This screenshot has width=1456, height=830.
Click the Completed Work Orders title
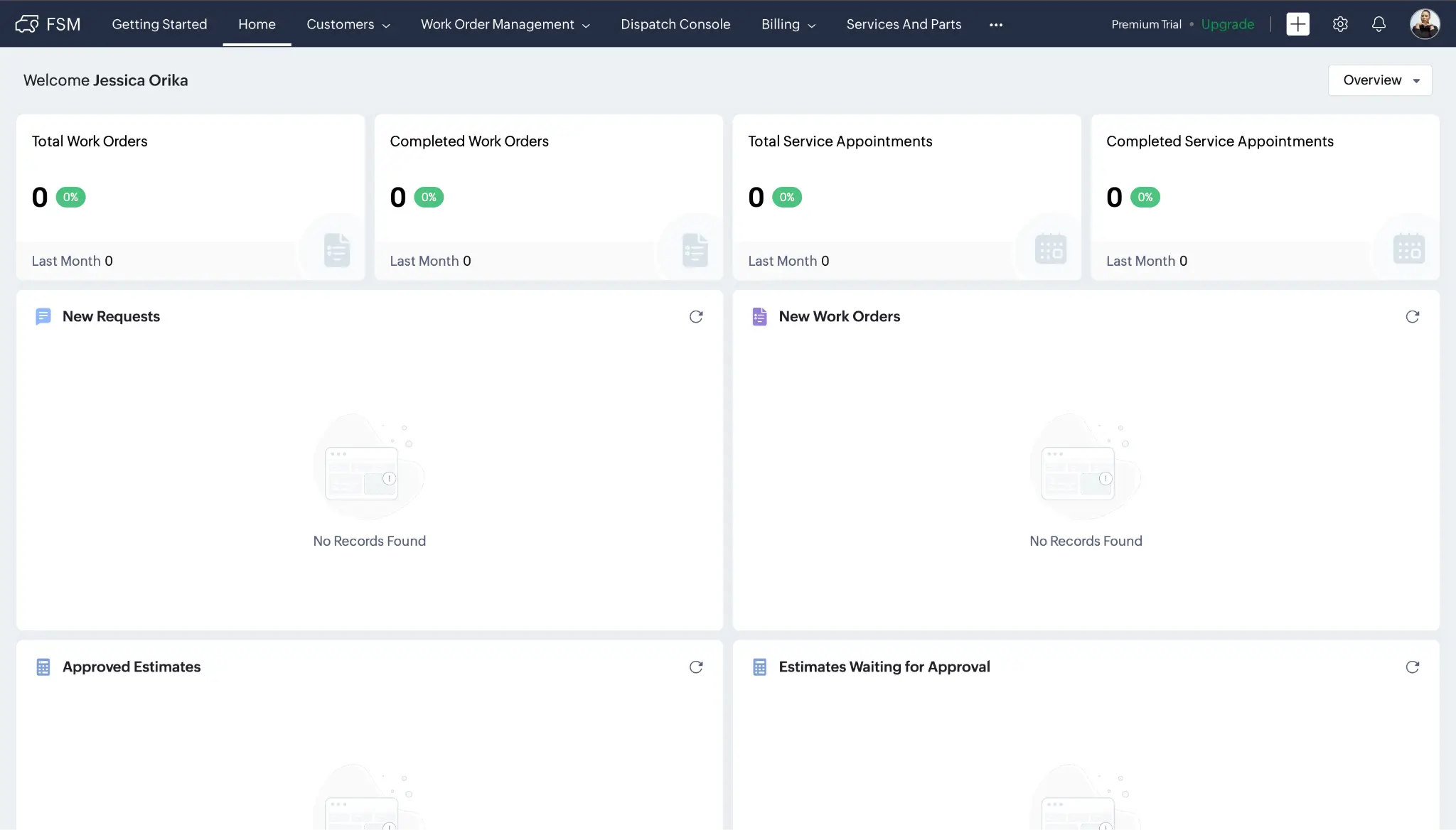pyautogui.click(x=469, y=141)
